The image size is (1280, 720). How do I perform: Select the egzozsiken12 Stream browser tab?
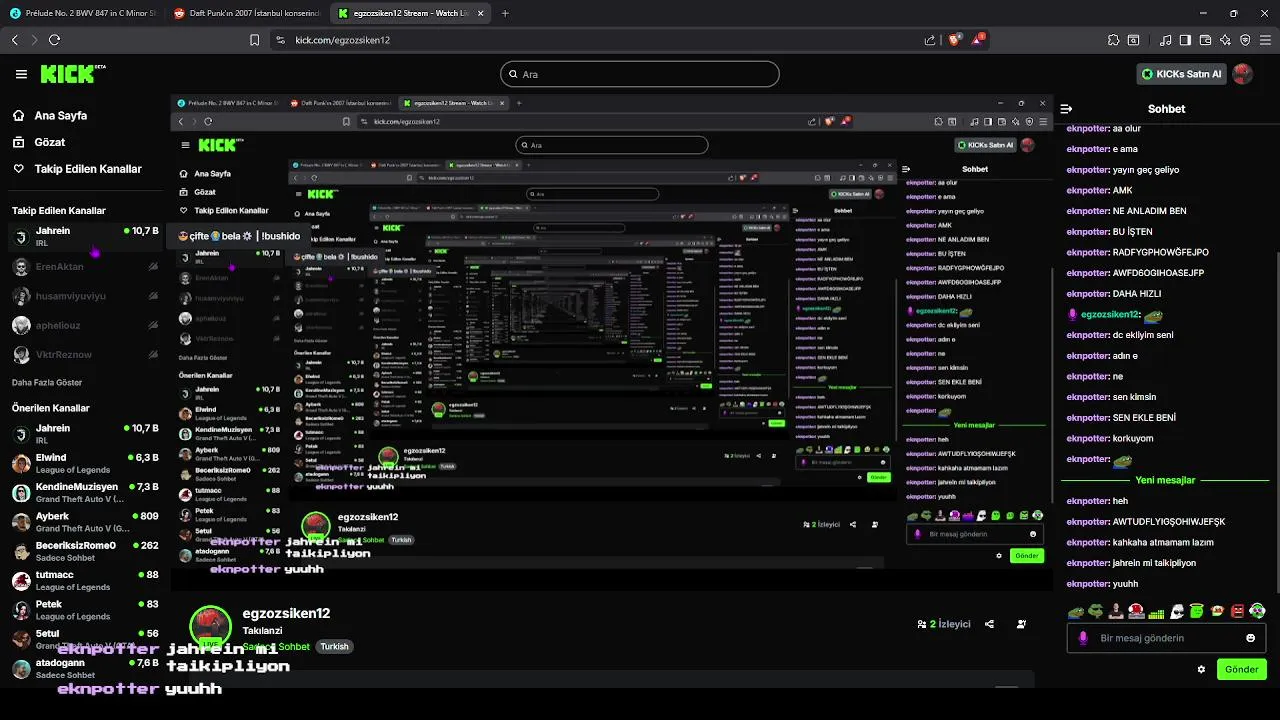pos(410,13)
